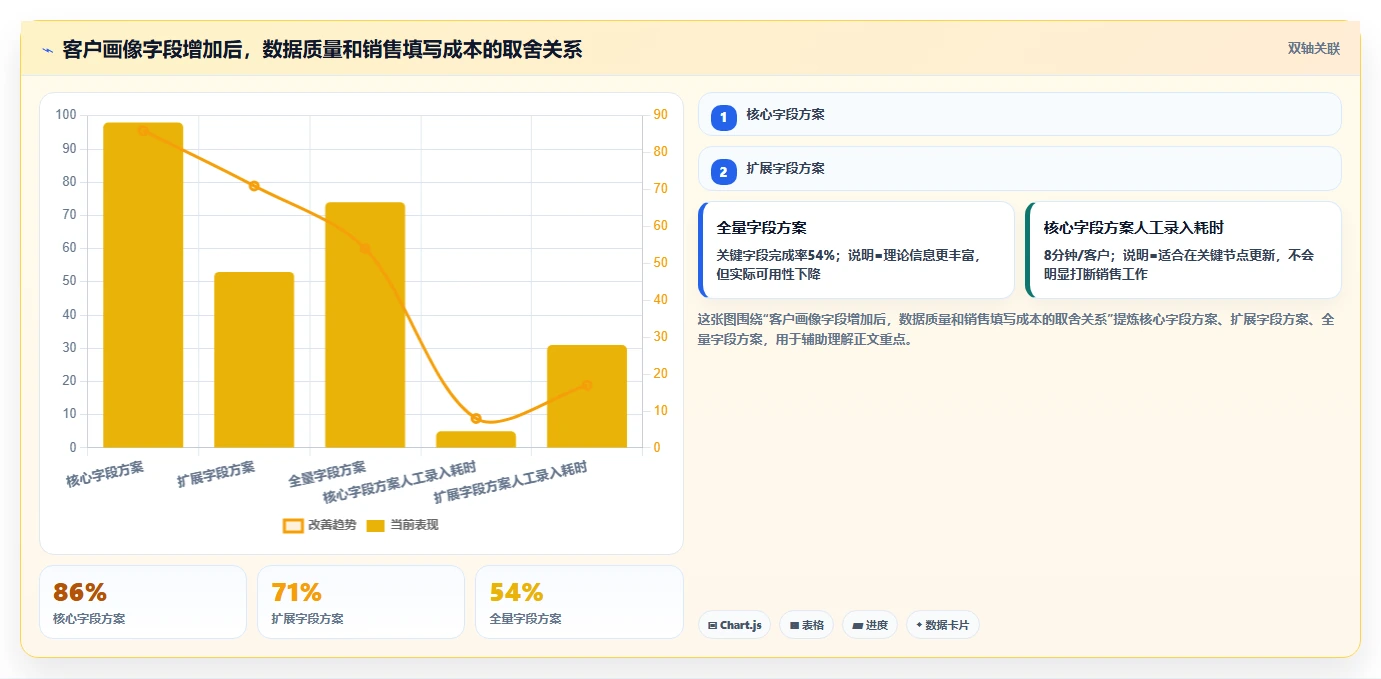Screen dimensions: 1381x679
Task: Select the 进度 tag
Action: [870, 625]
